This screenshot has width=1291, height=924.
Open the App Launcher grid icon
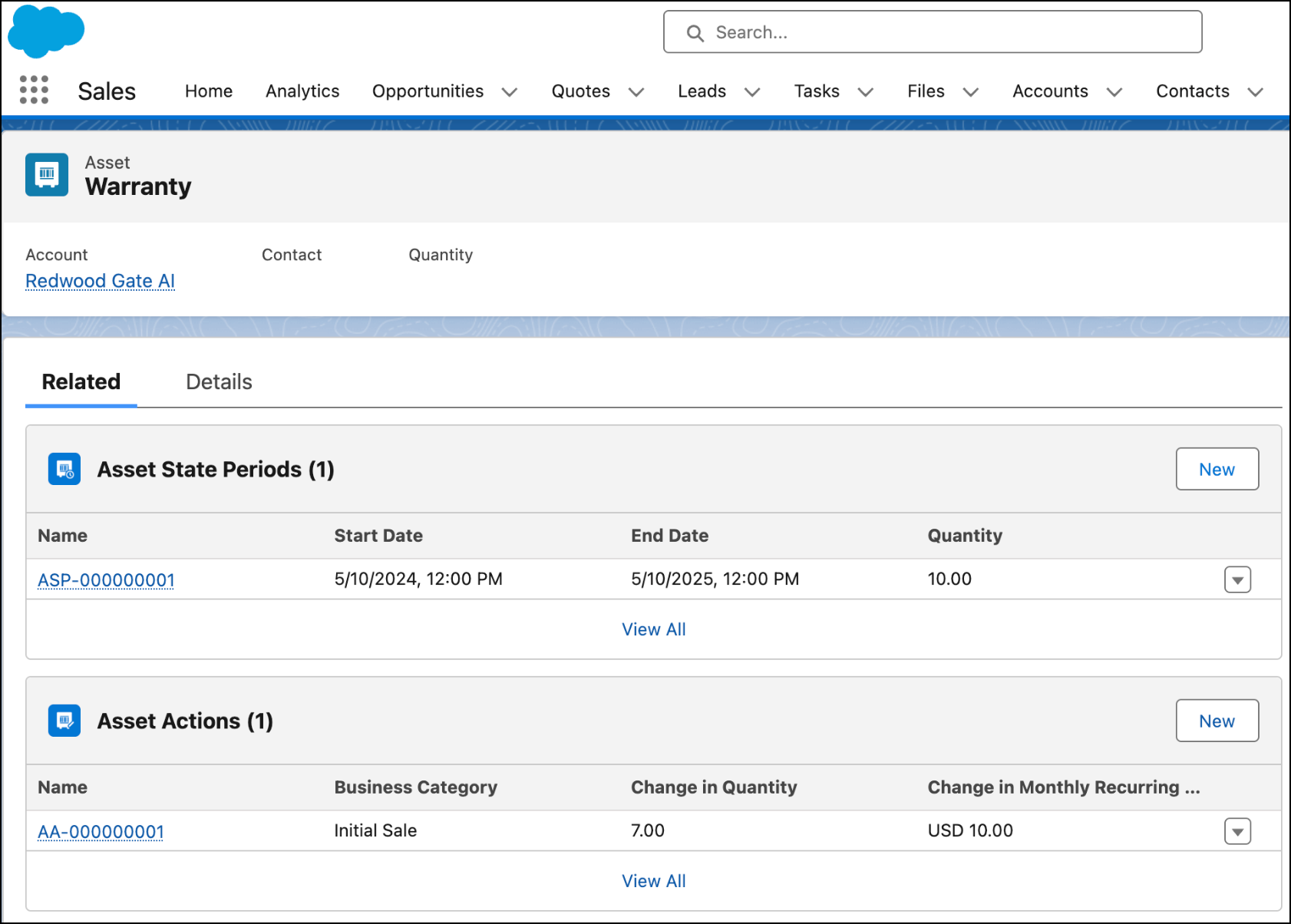[34, 90]
